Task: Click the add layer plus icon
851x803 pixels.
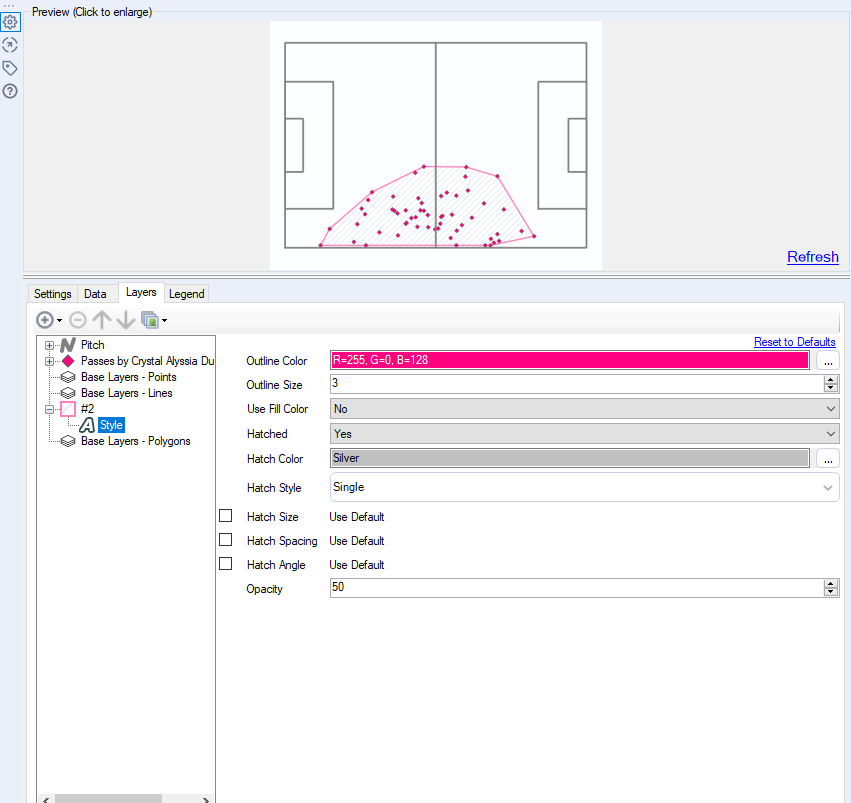Action: click(45, 320)
